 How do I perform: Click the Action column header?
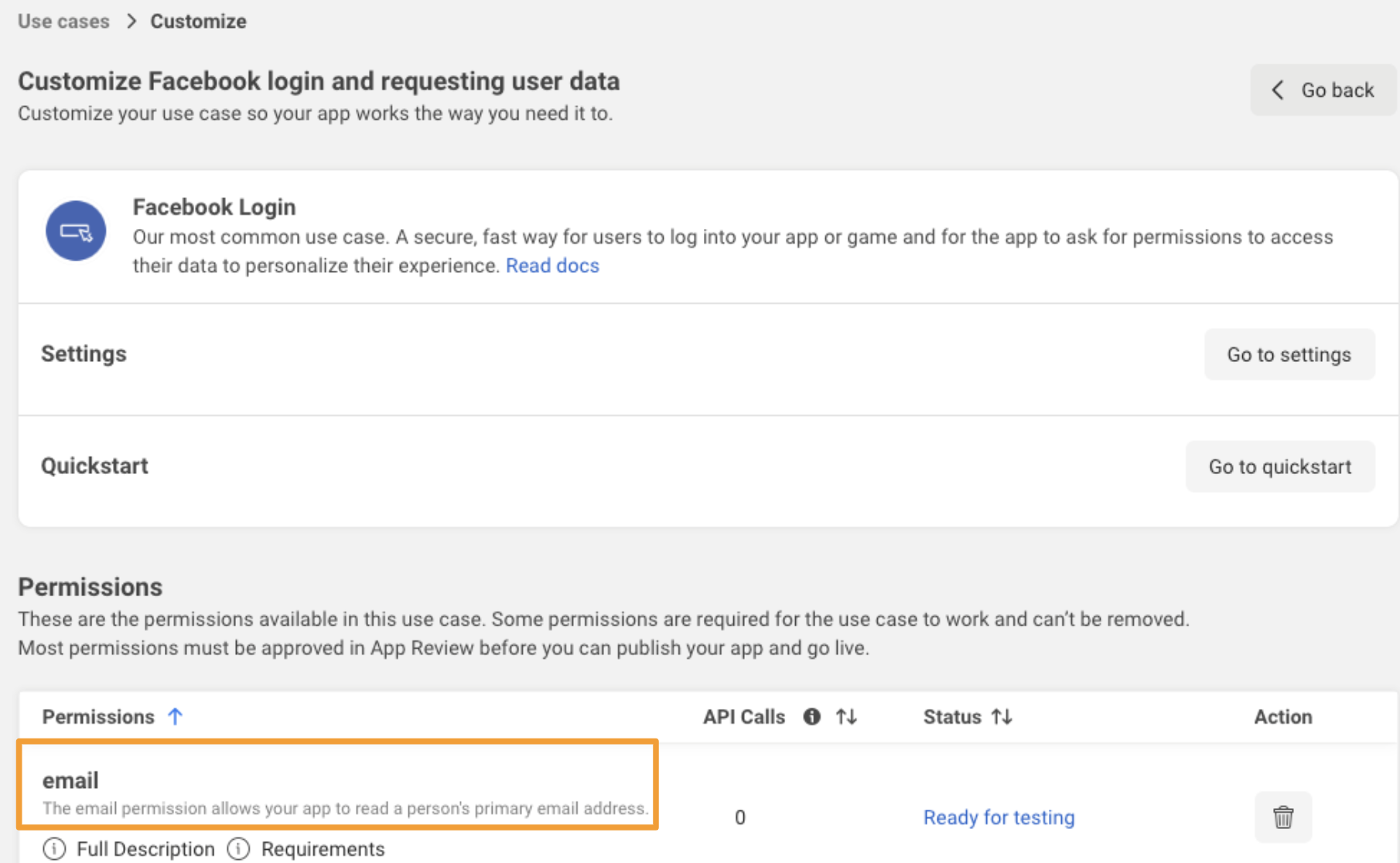(1282, 717)
